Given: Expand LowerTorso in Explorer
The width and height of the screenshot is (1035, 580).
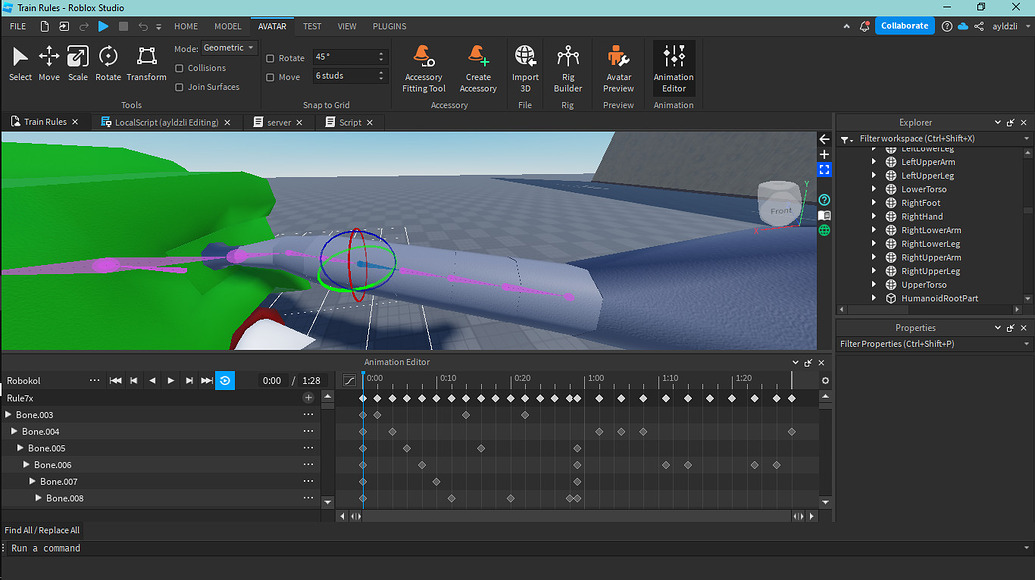Looking at the screenshot, I should tap(874, 189).
